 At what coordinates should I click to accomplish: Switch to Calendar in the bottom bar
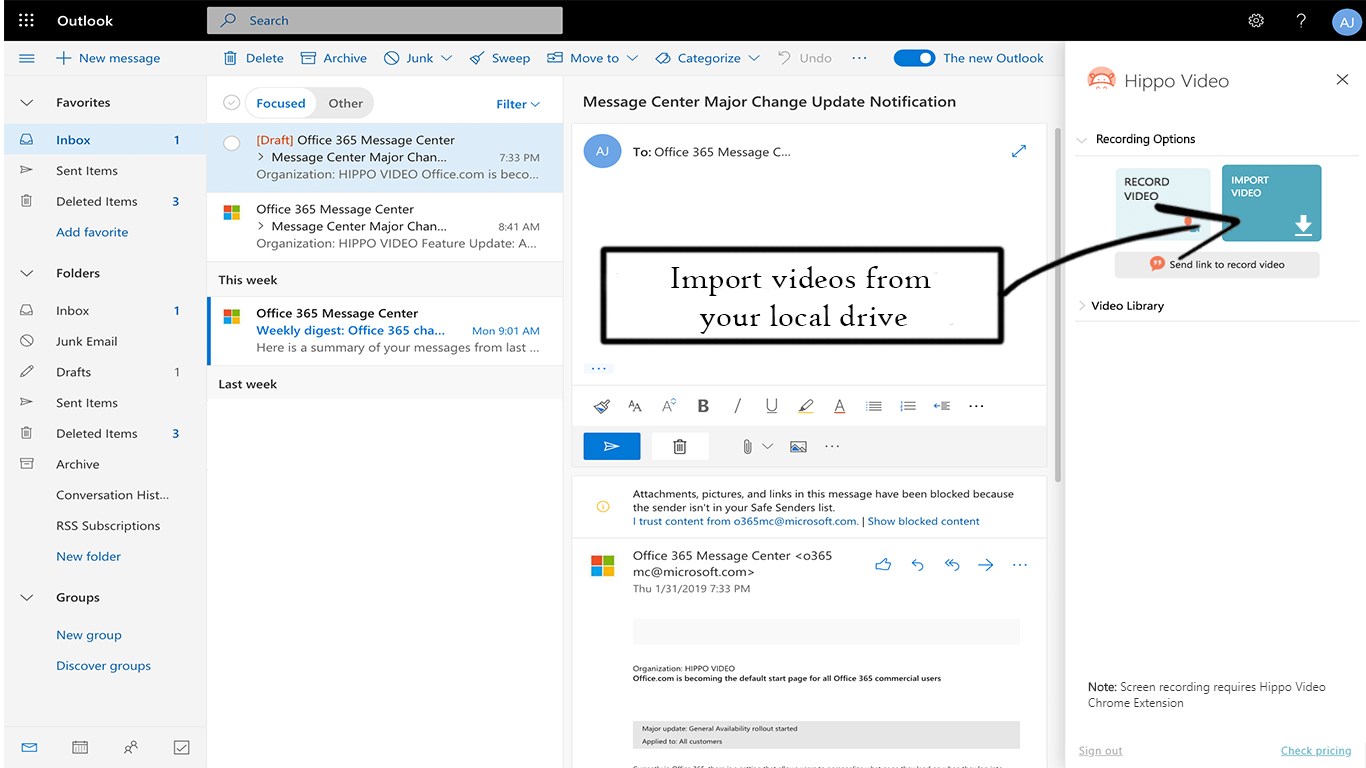(x=80, y=747)
